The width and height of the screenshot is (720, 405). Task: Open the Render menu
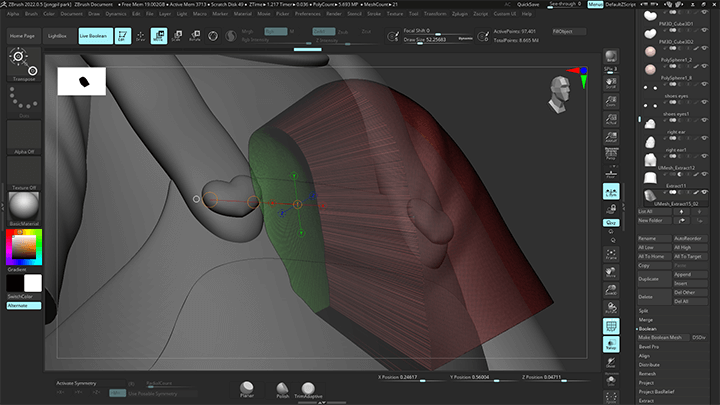334,14
